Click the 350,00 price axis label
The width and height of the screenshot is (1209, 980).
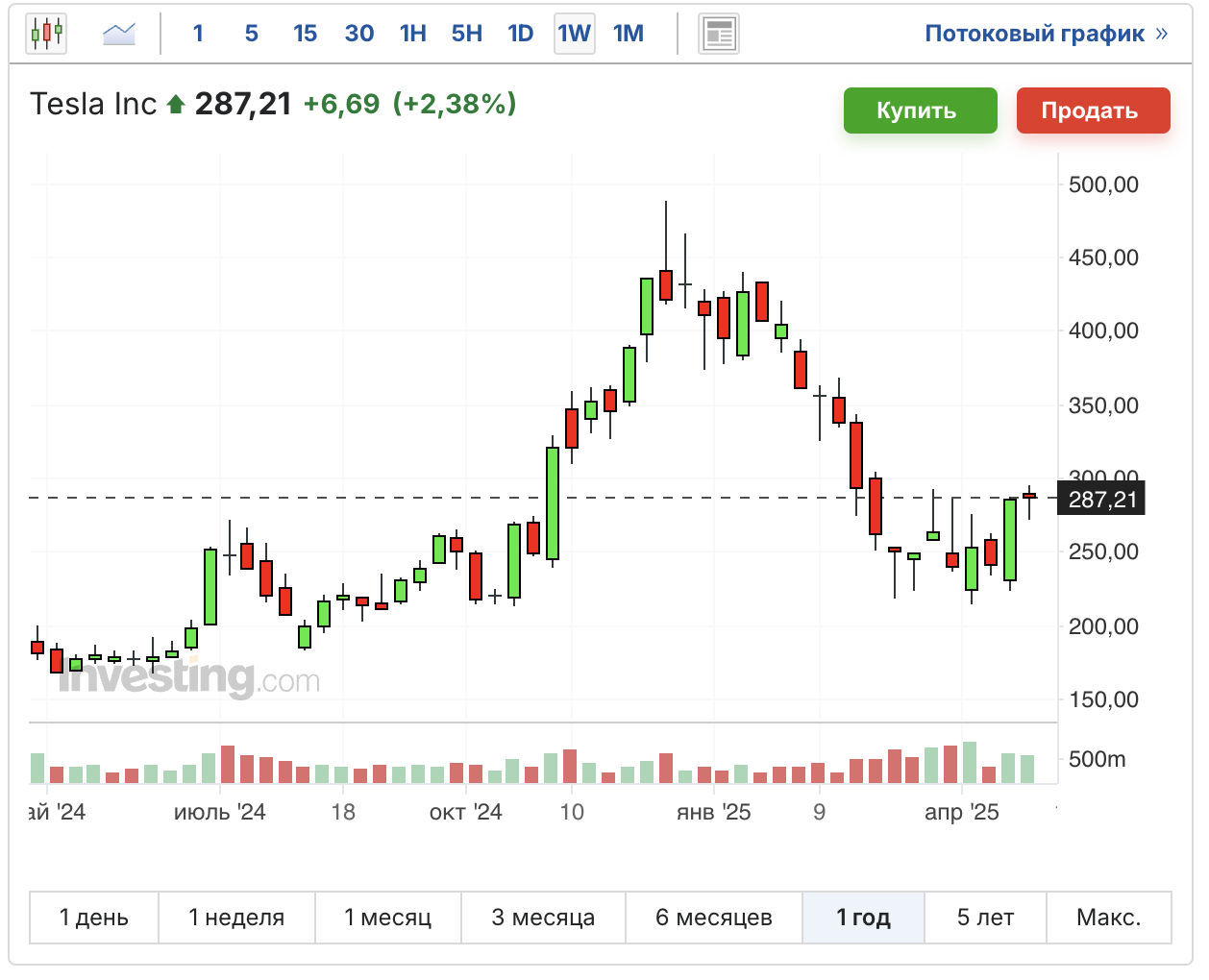[x=1104, y=405]
